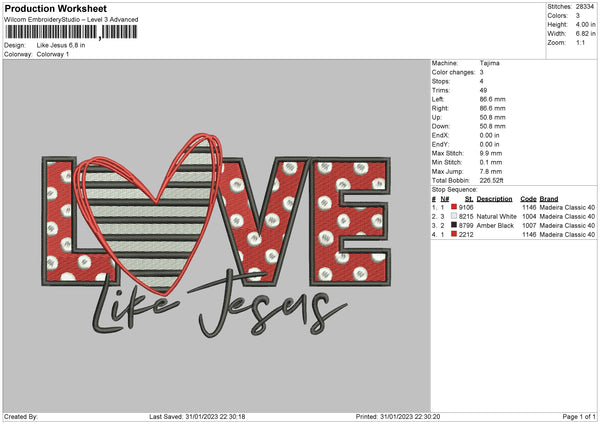Click the Code column header

click(x=528, y=198)
